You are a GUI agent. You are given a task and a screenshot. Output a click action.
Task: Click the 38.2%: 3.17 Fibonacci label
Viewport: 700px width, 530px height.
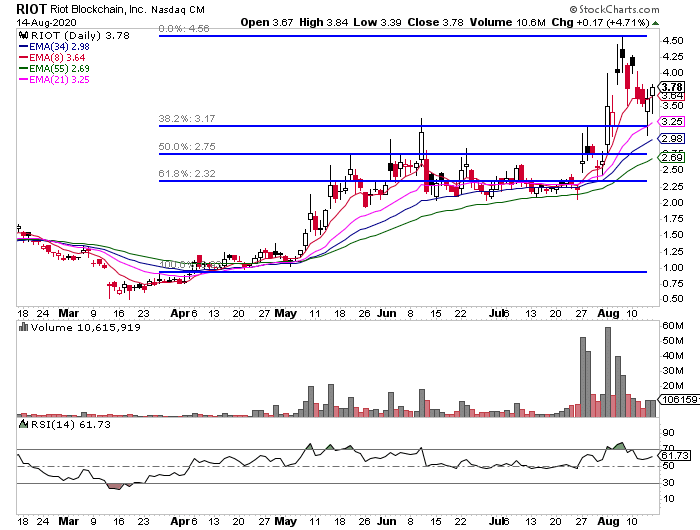(x=187, y=119)
